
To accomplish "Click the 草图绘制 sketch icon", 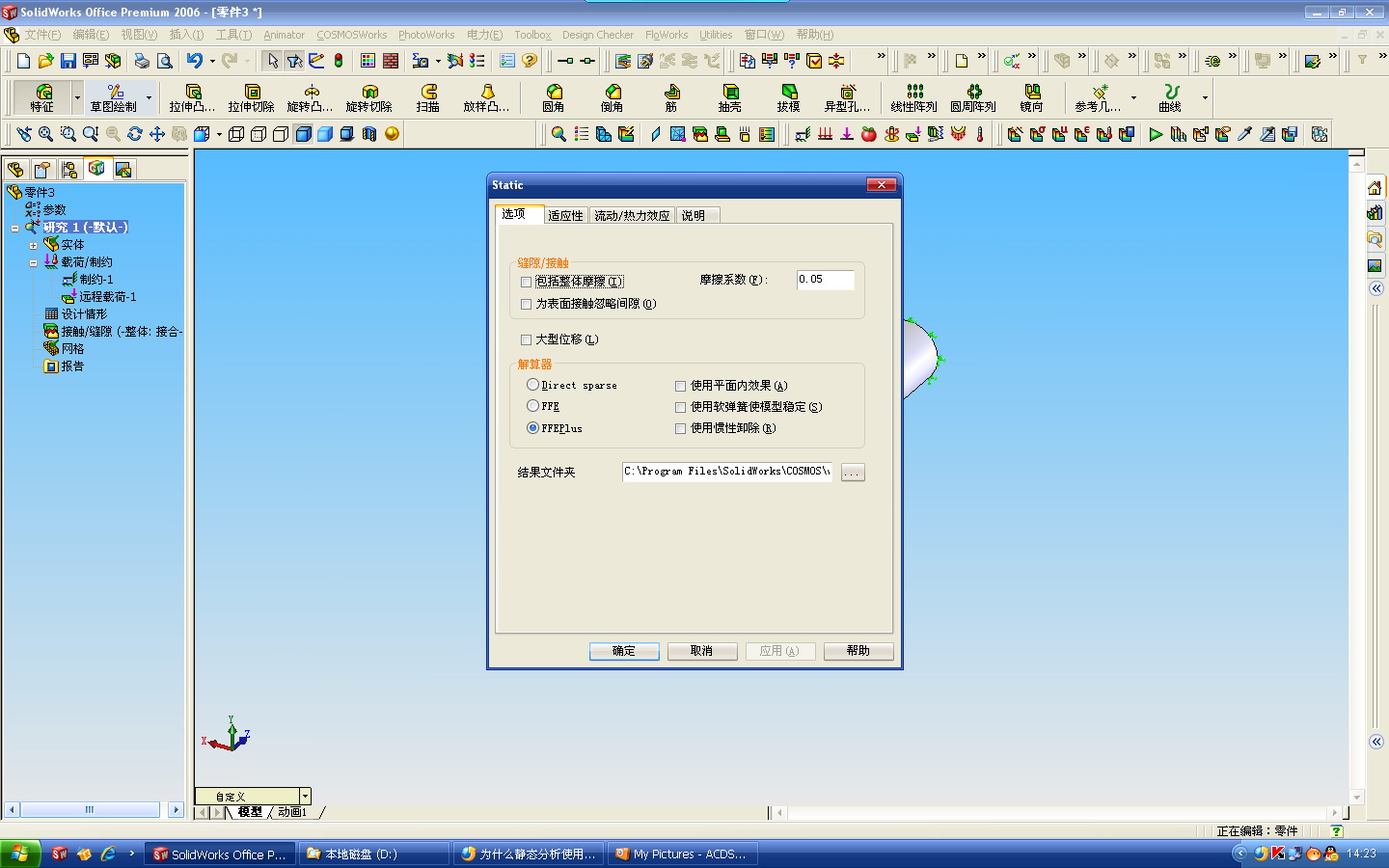I will [114, 97].
